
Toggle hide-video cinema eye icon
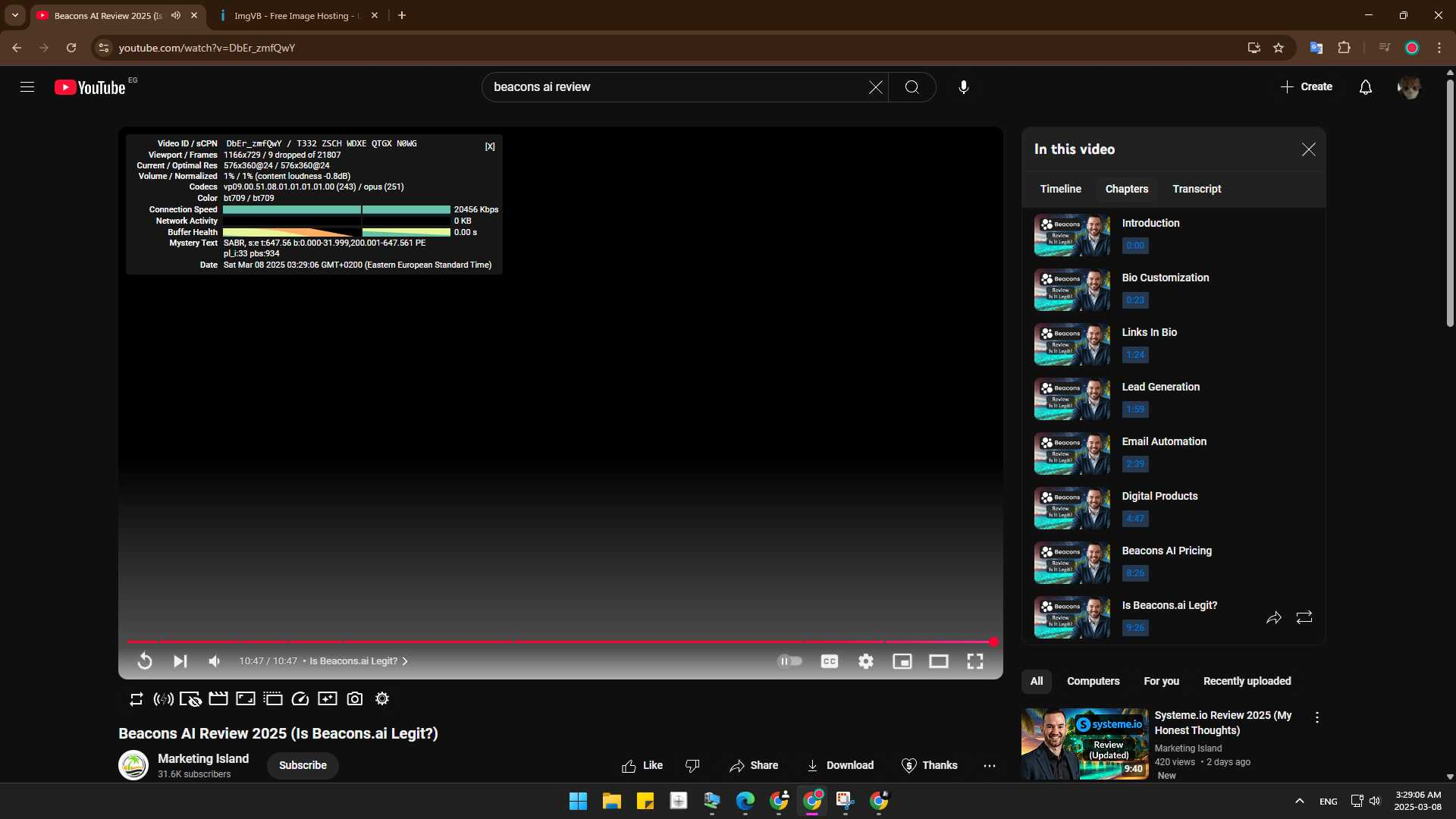point(190,699)
